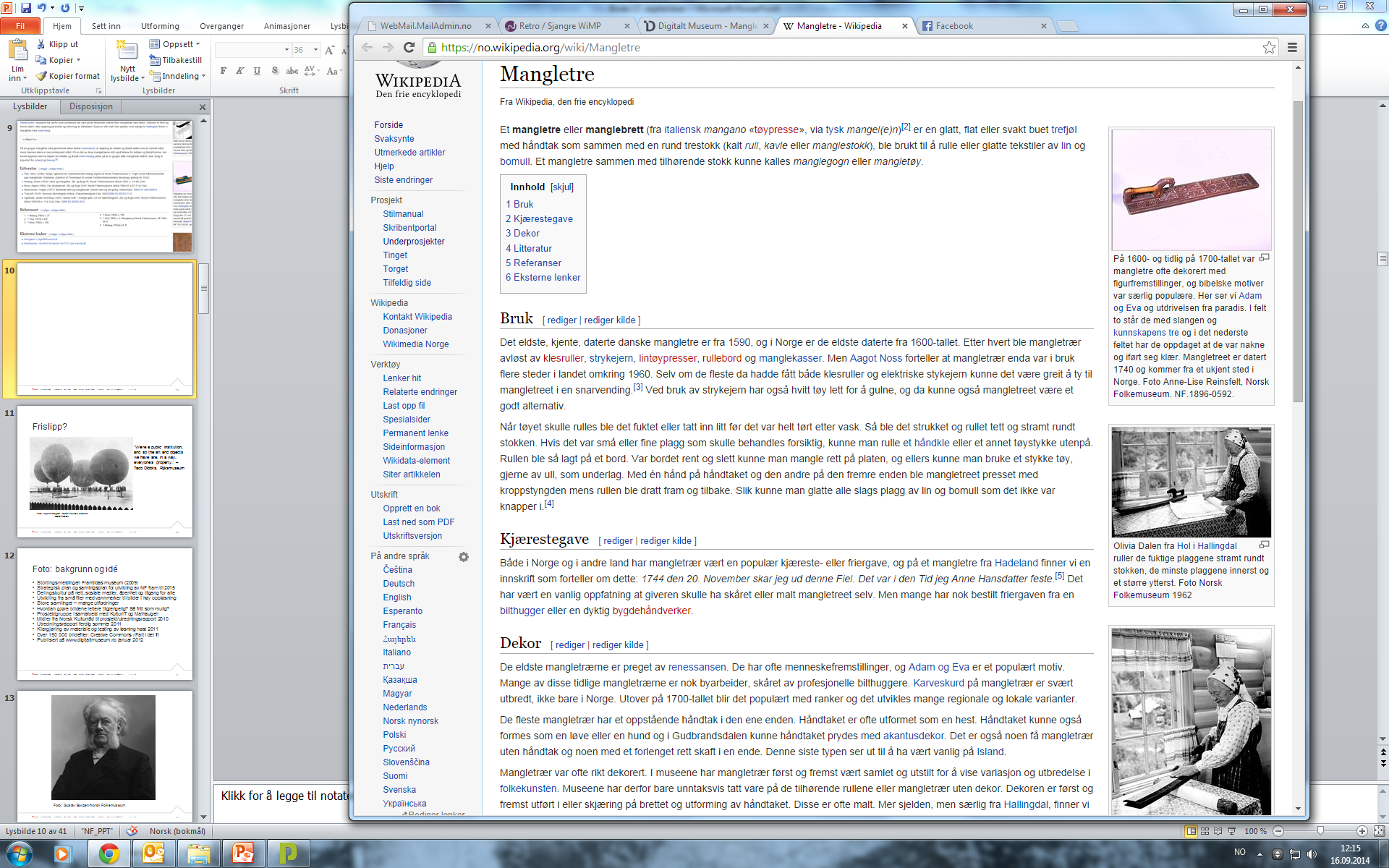Open language settings gear beside På andre språk
This screenshot has width=1389, height=868.
(464, 557)
